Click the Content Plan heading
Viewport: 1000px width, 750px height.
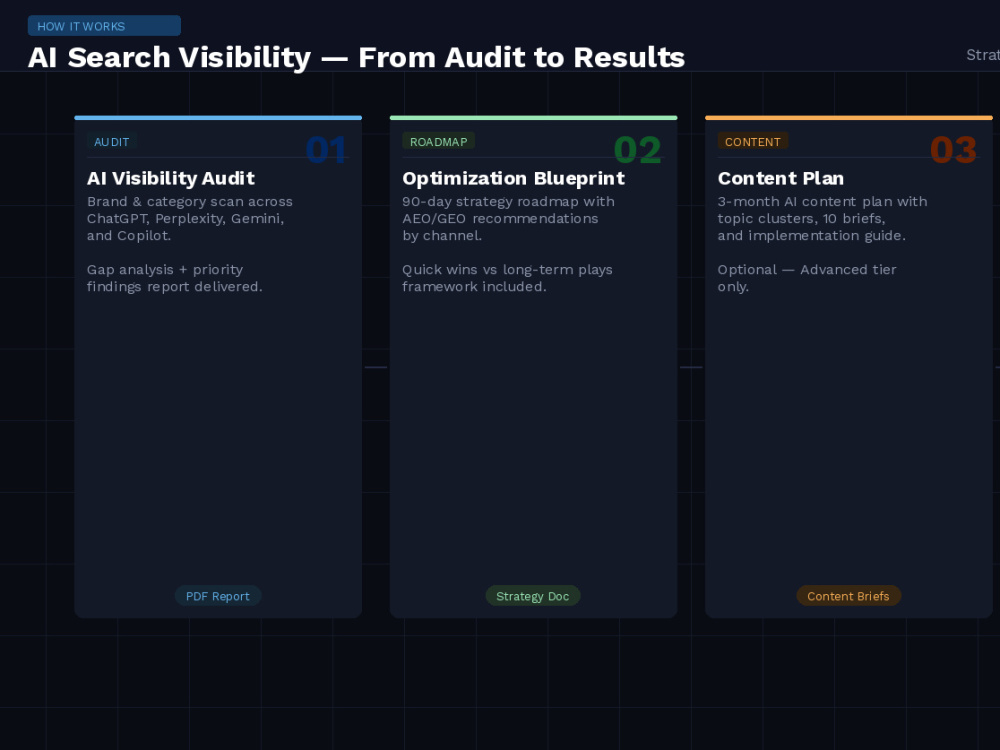pos(781,178)
